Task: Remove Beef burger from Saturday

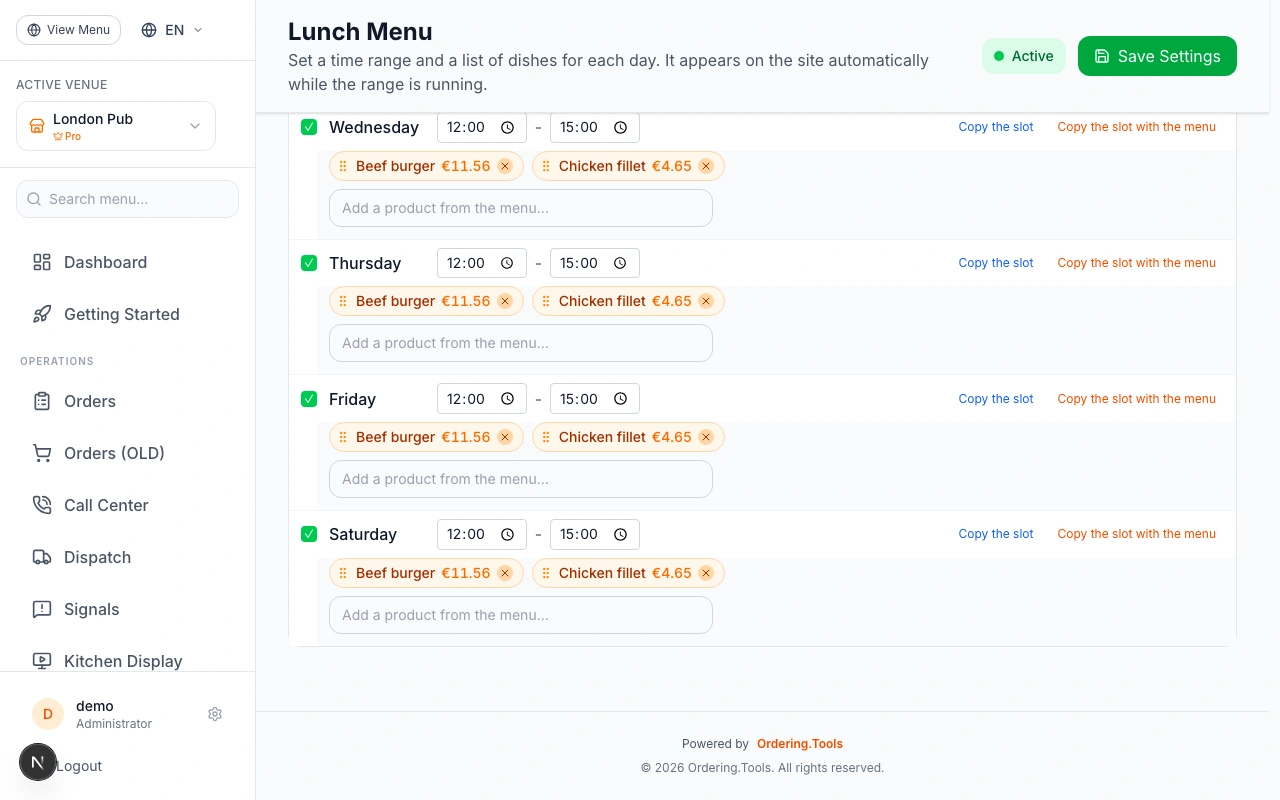Action: [x=505, y=573]
